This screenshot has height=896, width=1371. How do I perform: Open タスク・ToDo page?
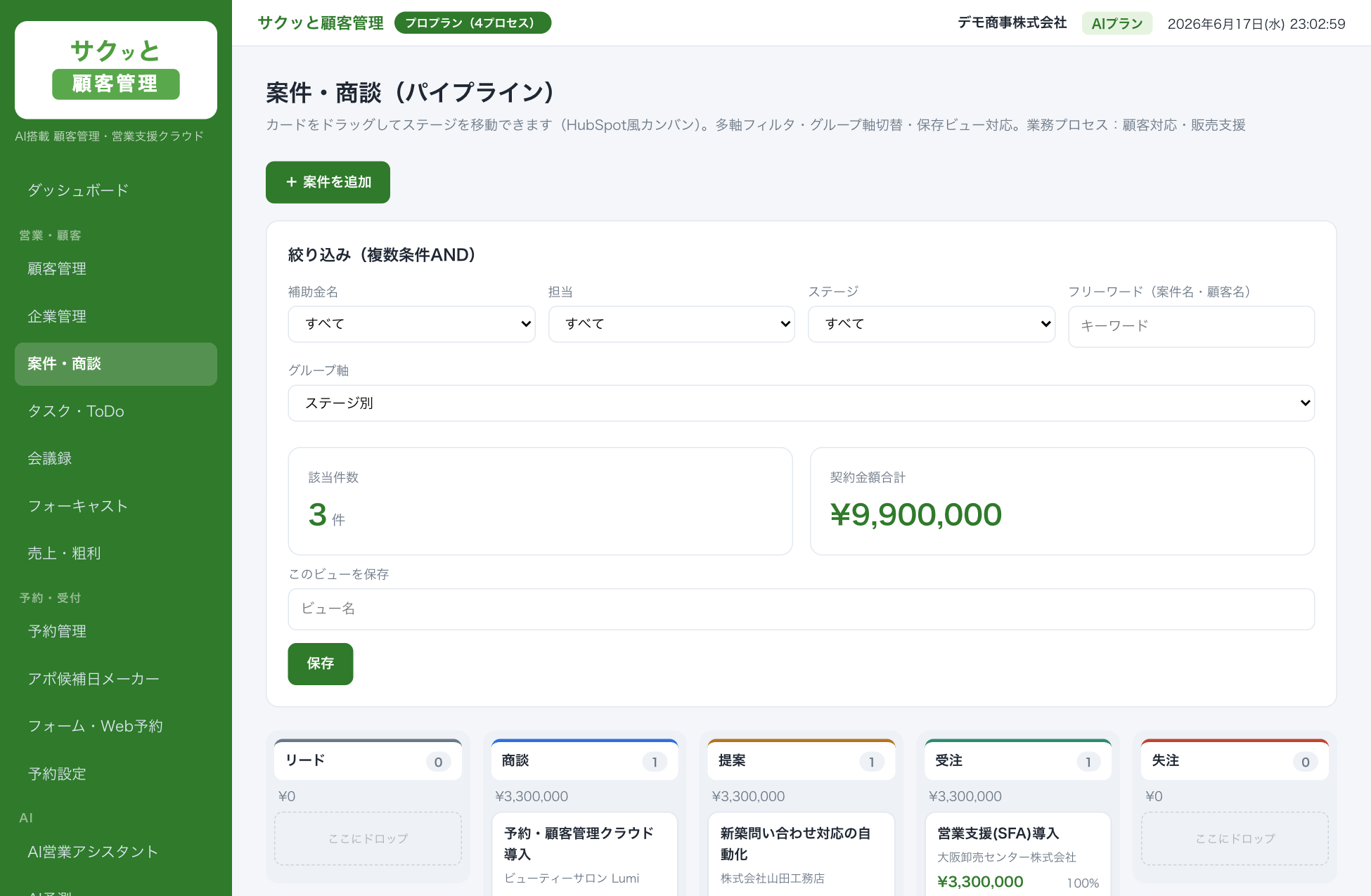(x=116, y=411)
